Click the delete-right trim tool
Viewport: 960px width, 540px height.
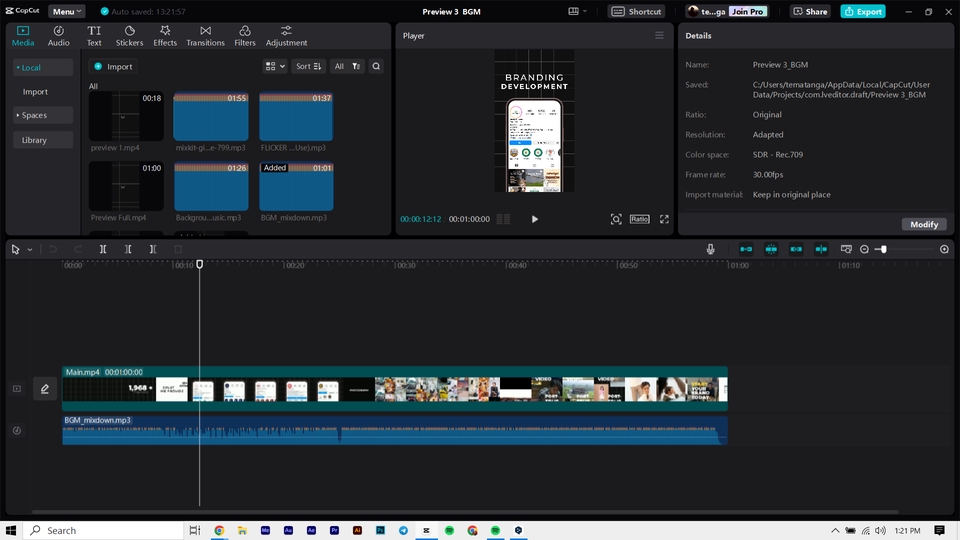152,249
